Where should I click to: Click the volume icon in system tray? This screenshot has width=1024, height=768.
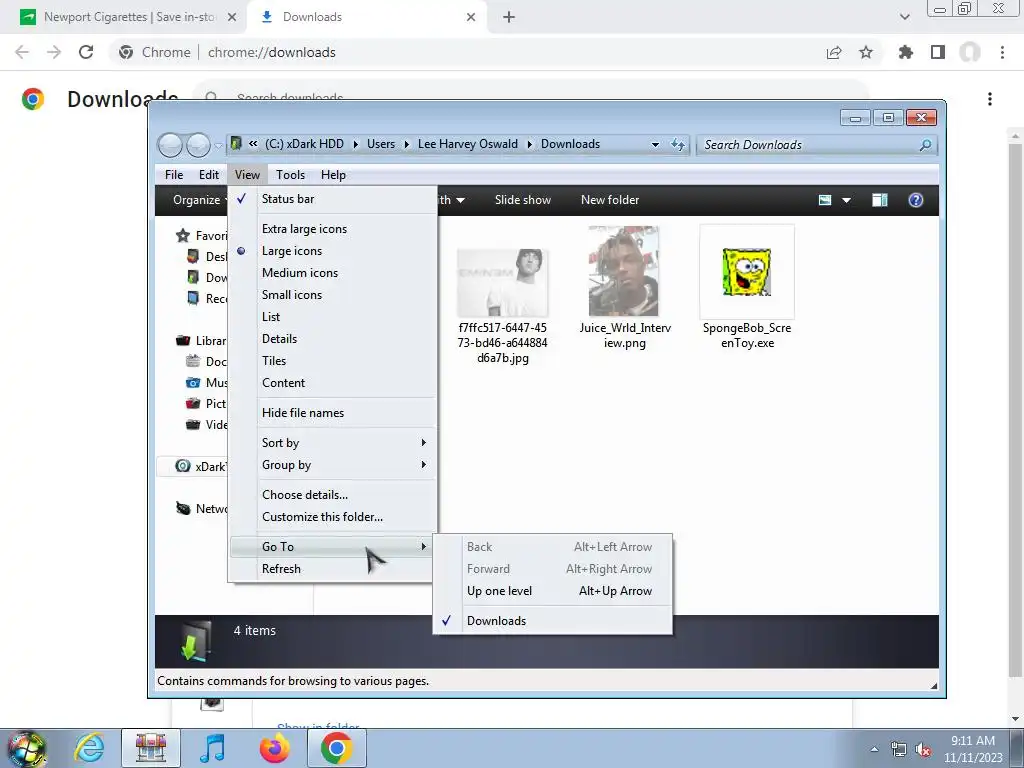(923, 749)
